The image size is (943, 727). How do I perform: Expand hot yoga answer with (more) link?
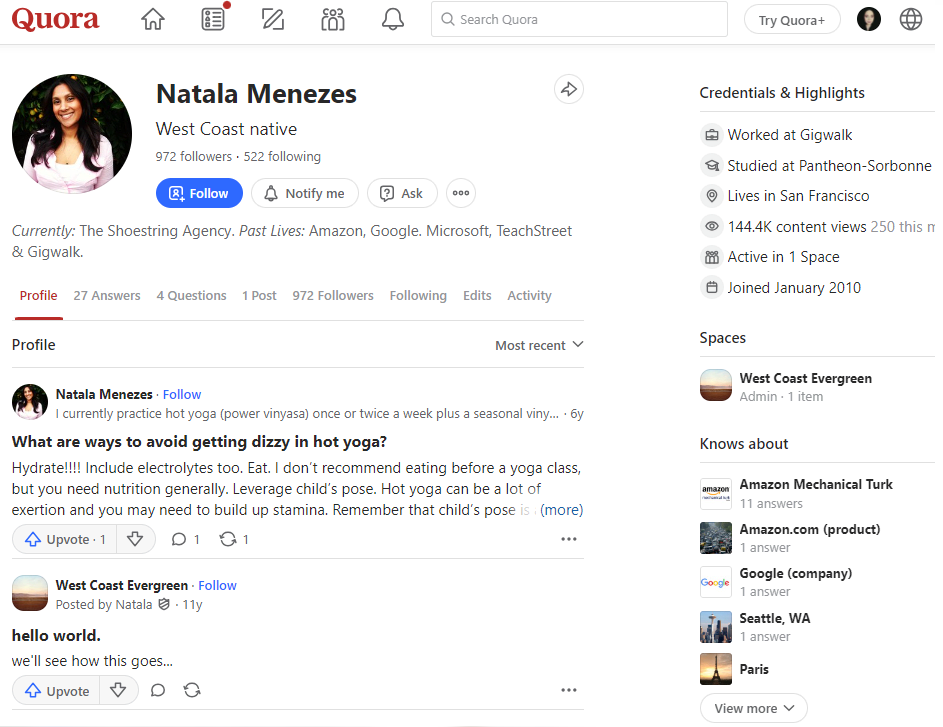tap(561, 510)
